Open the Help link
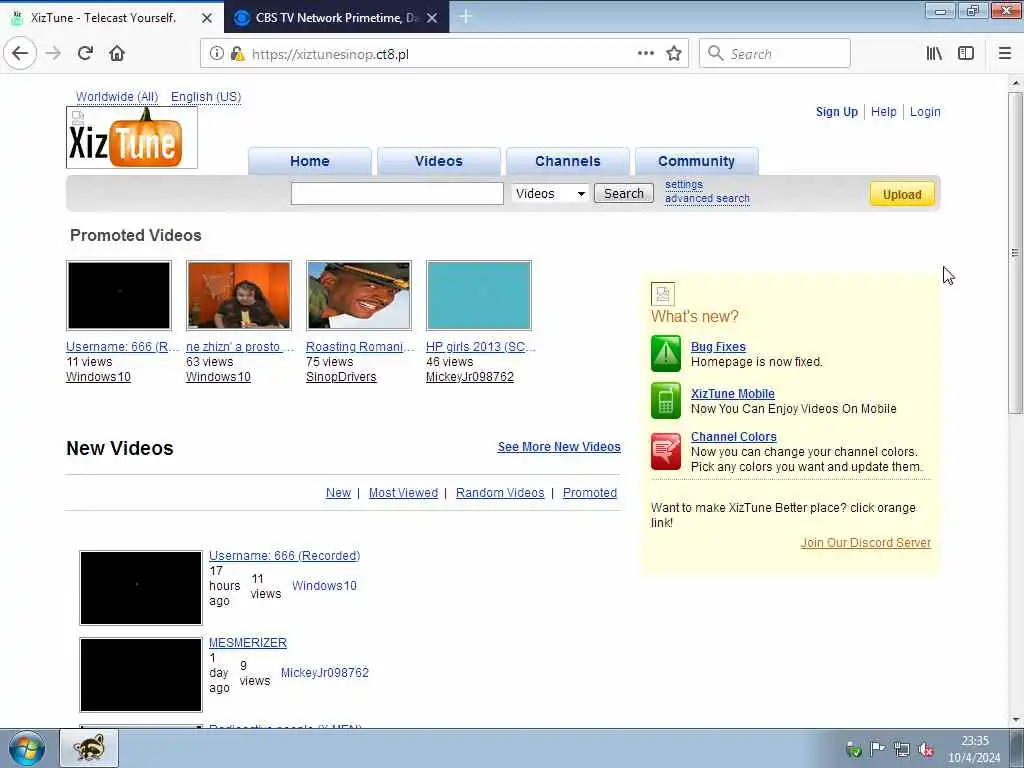The image size is (1024, 768). [884, 112]
